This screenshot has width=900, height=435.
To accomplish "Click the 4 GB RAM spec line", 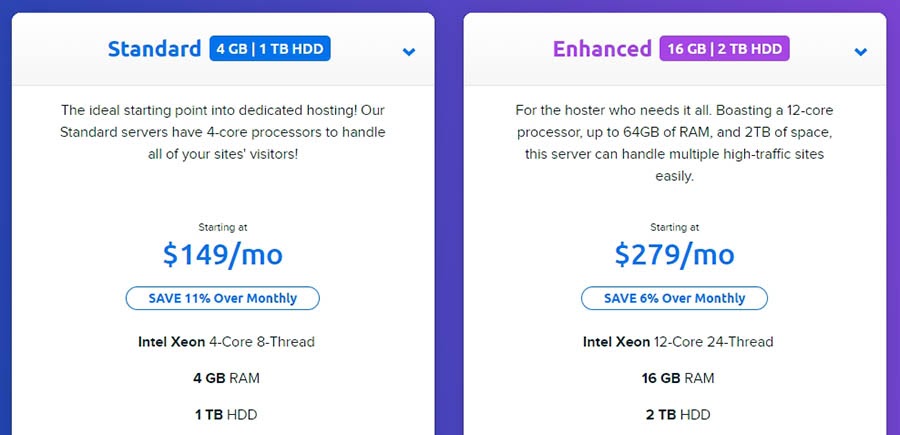I will (x=226, y=378).
